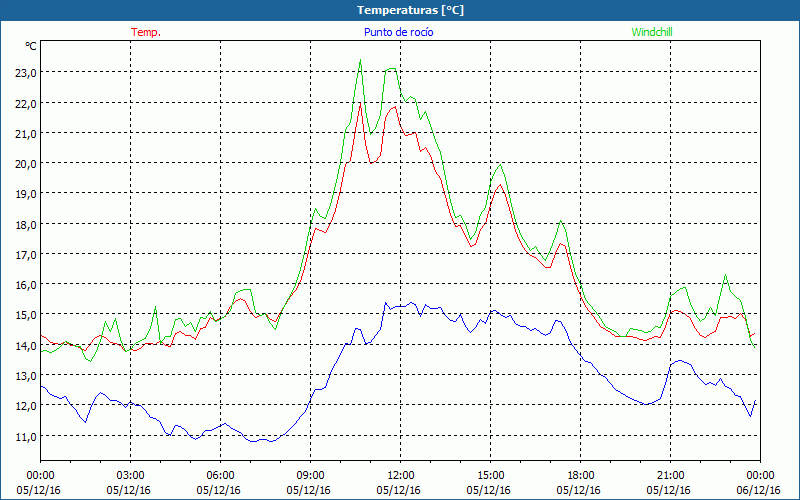
Task: Click the 11,0 y-axis value
Action: [x=26, y=436]
